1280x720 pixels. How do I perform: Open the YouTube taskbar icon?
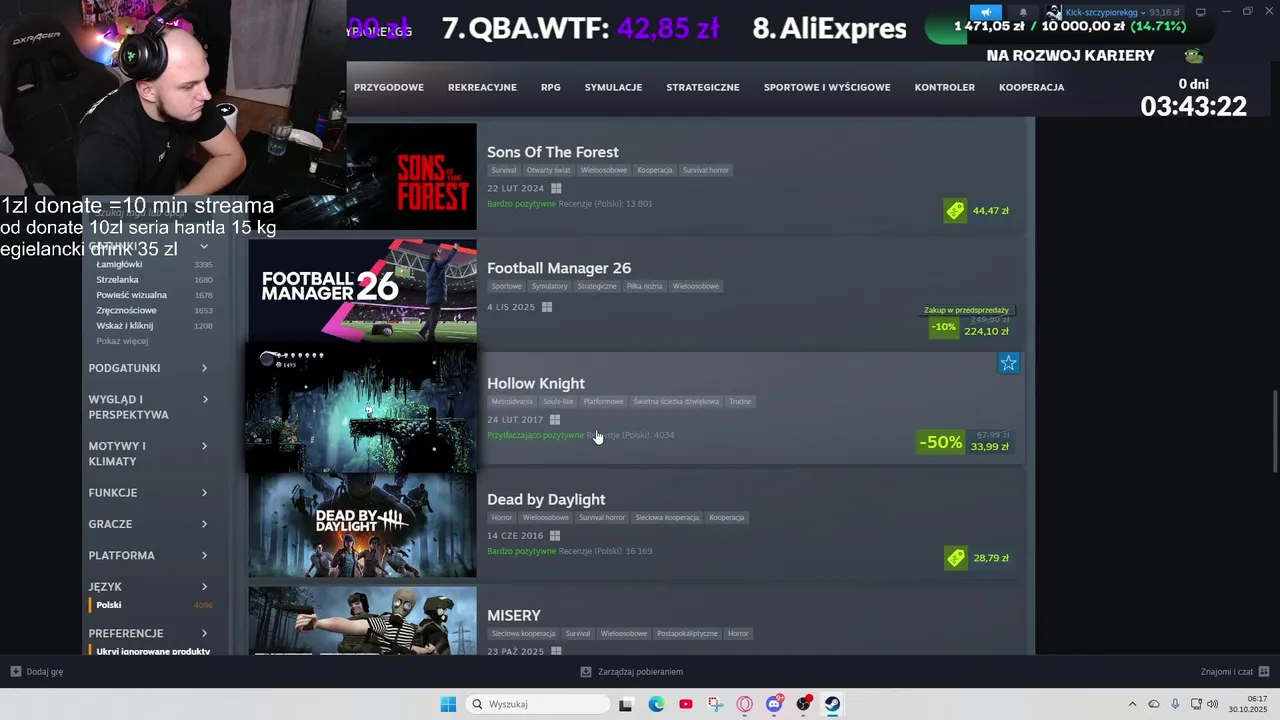click(685, 704)
